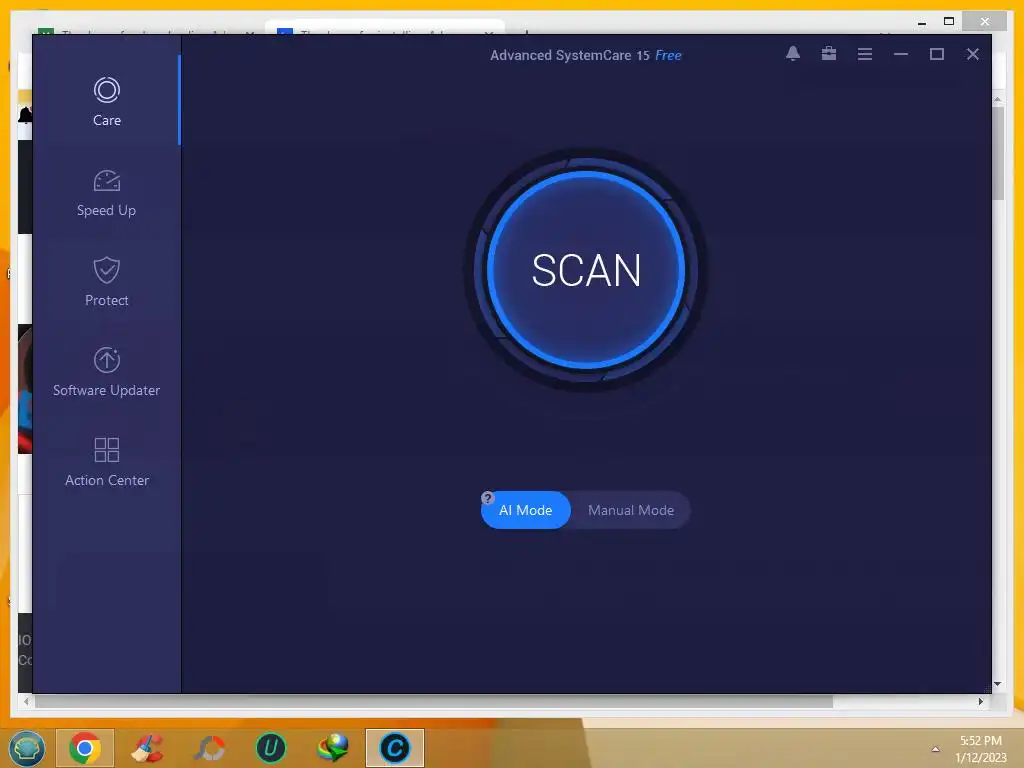Image resolution: width=1024 pixels, height=768 pixels.
Task: Open the hamburger options menu
Action: tap(865, 54)
